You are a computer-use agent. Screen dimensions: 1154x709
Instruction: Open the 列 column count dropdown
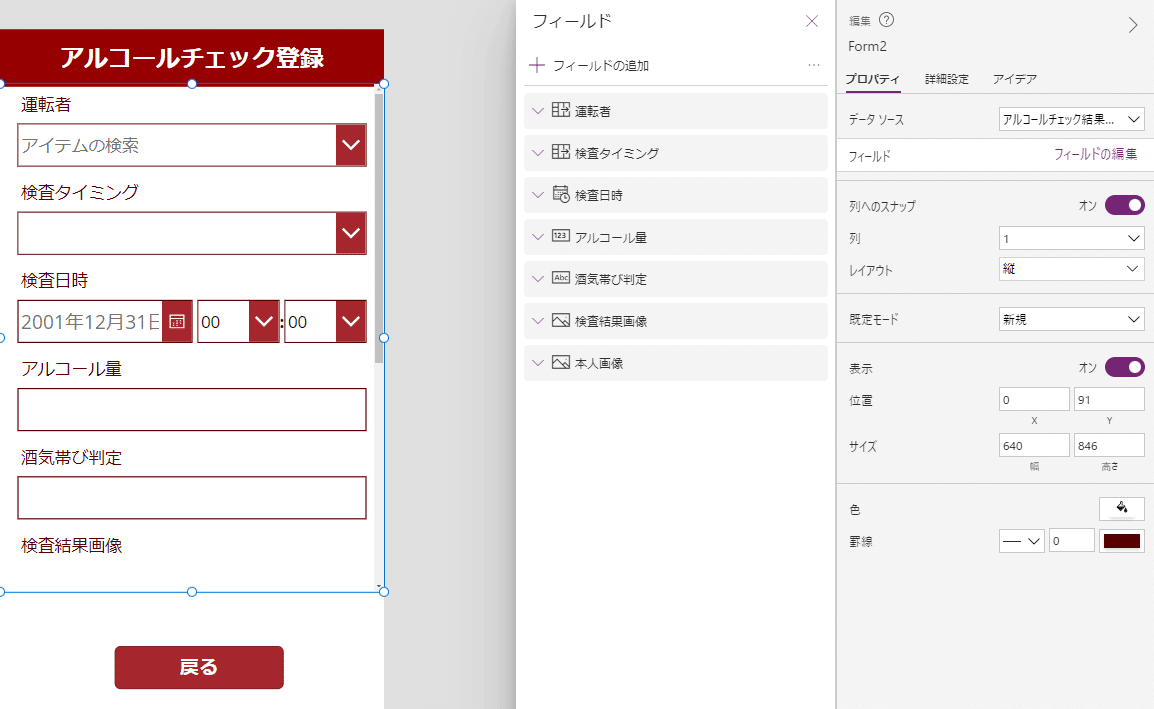[x=1072, y=238]
